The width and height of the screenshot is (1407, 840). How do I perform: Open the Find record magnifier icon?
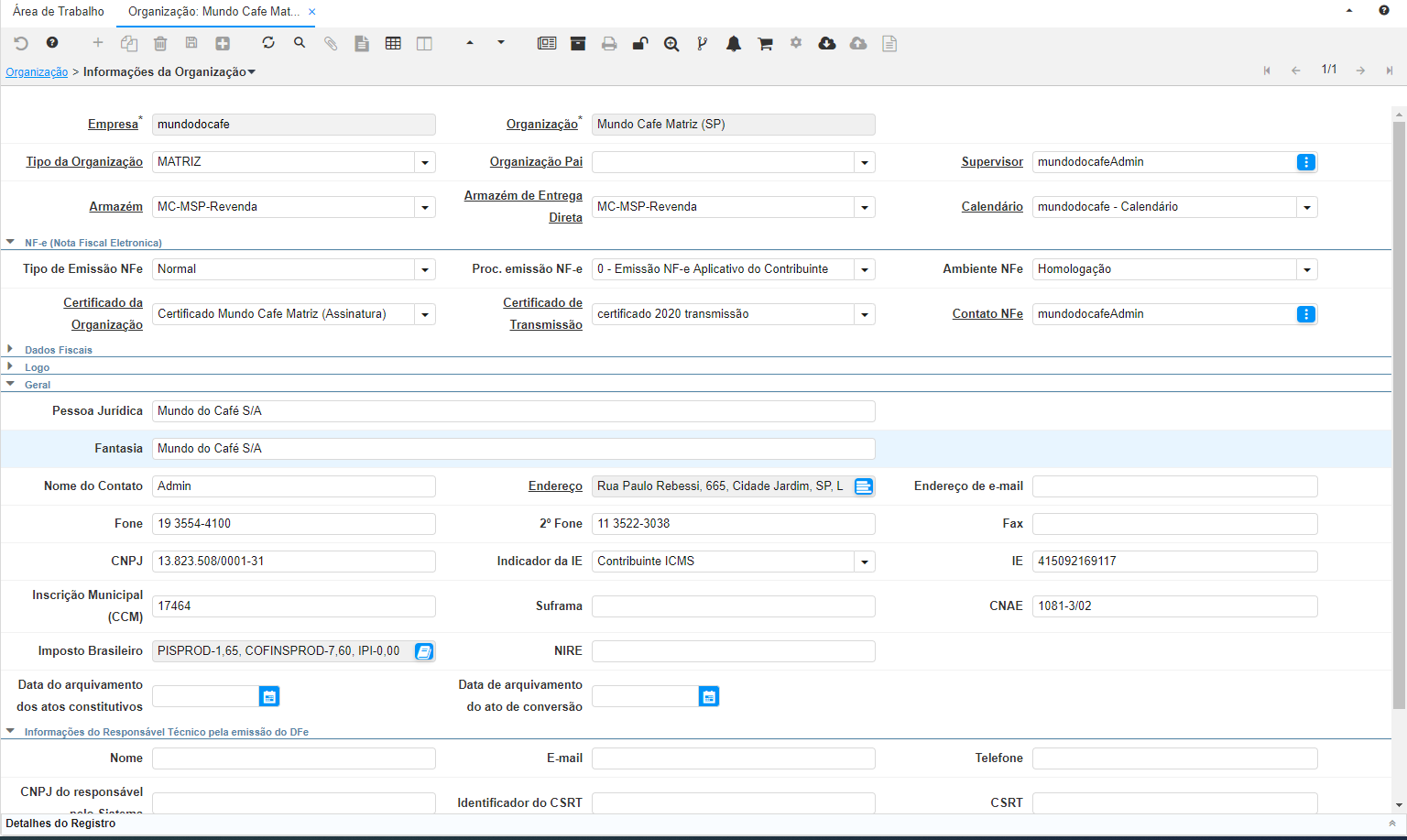[x=300, y=43]
